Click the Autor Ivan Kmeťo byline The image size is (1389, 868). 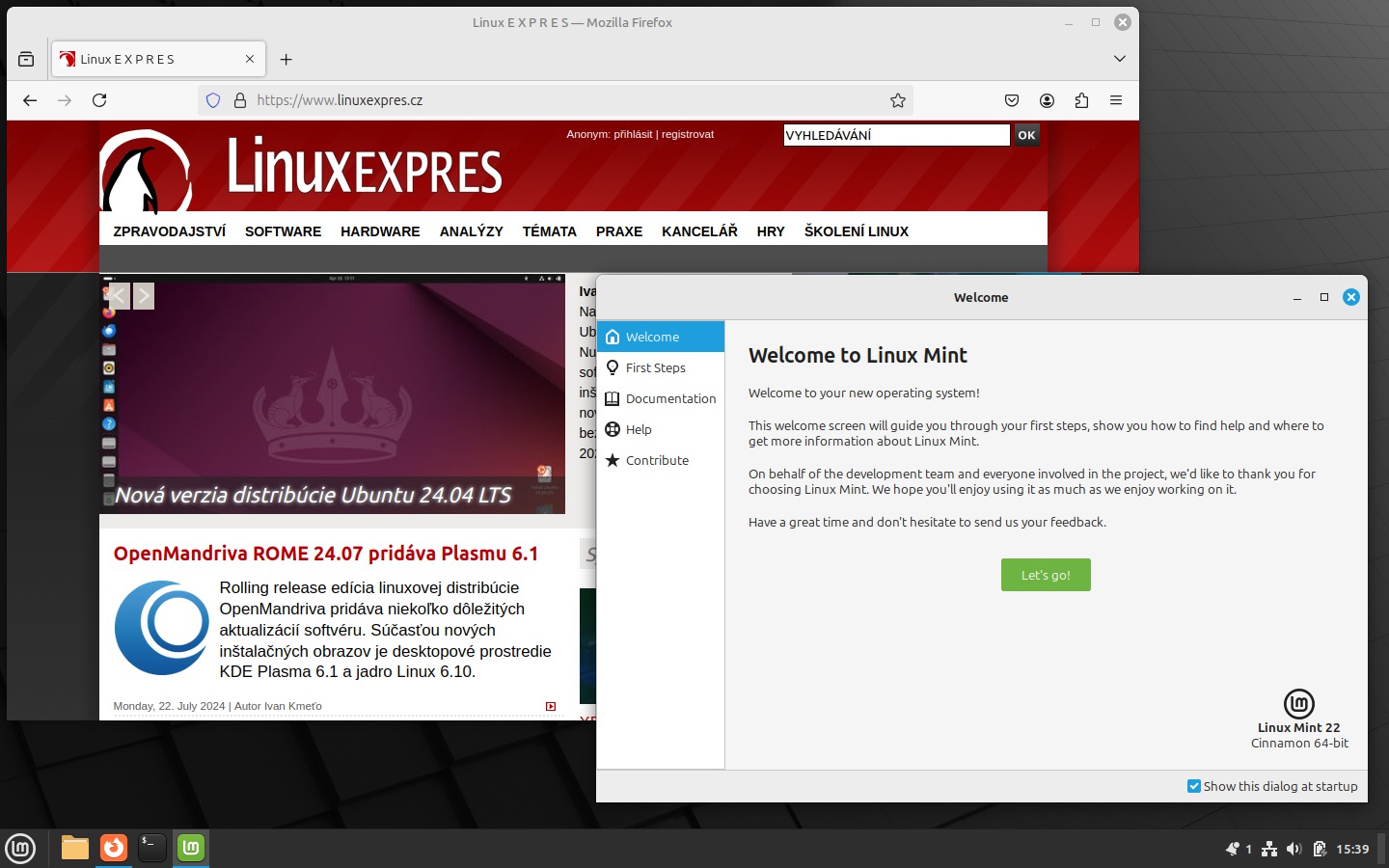(x=278, y=706)
